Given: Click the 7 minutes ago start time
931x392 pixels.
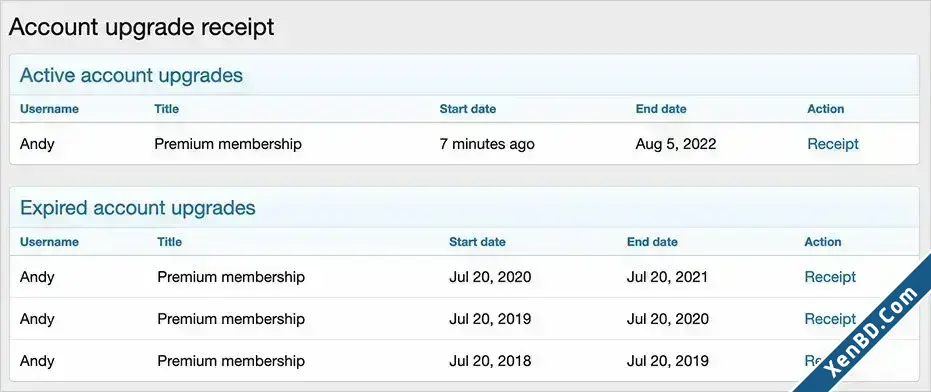Looking at the screenshot, I should click(x=487, y=144).
